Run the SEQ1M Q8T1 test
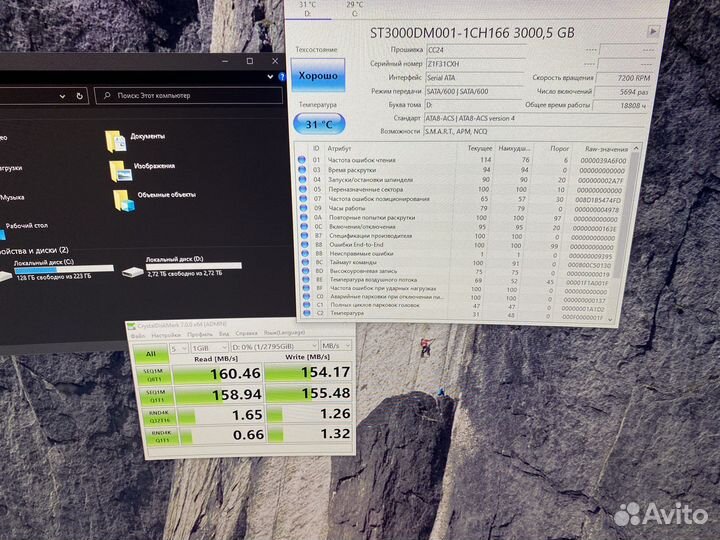This screenshot has width=720, height=540. (x=154, y=375)
